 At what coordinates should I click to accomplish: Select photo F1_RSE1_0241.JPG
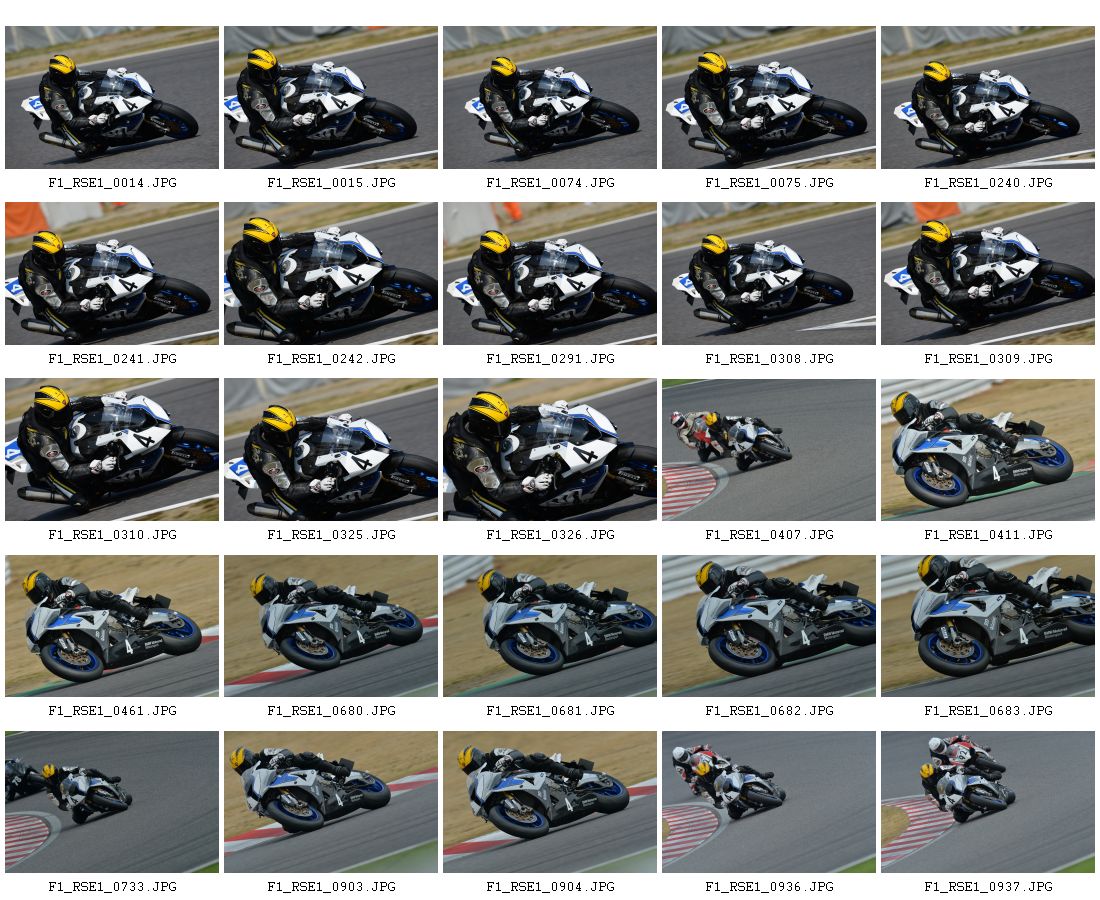112,274
